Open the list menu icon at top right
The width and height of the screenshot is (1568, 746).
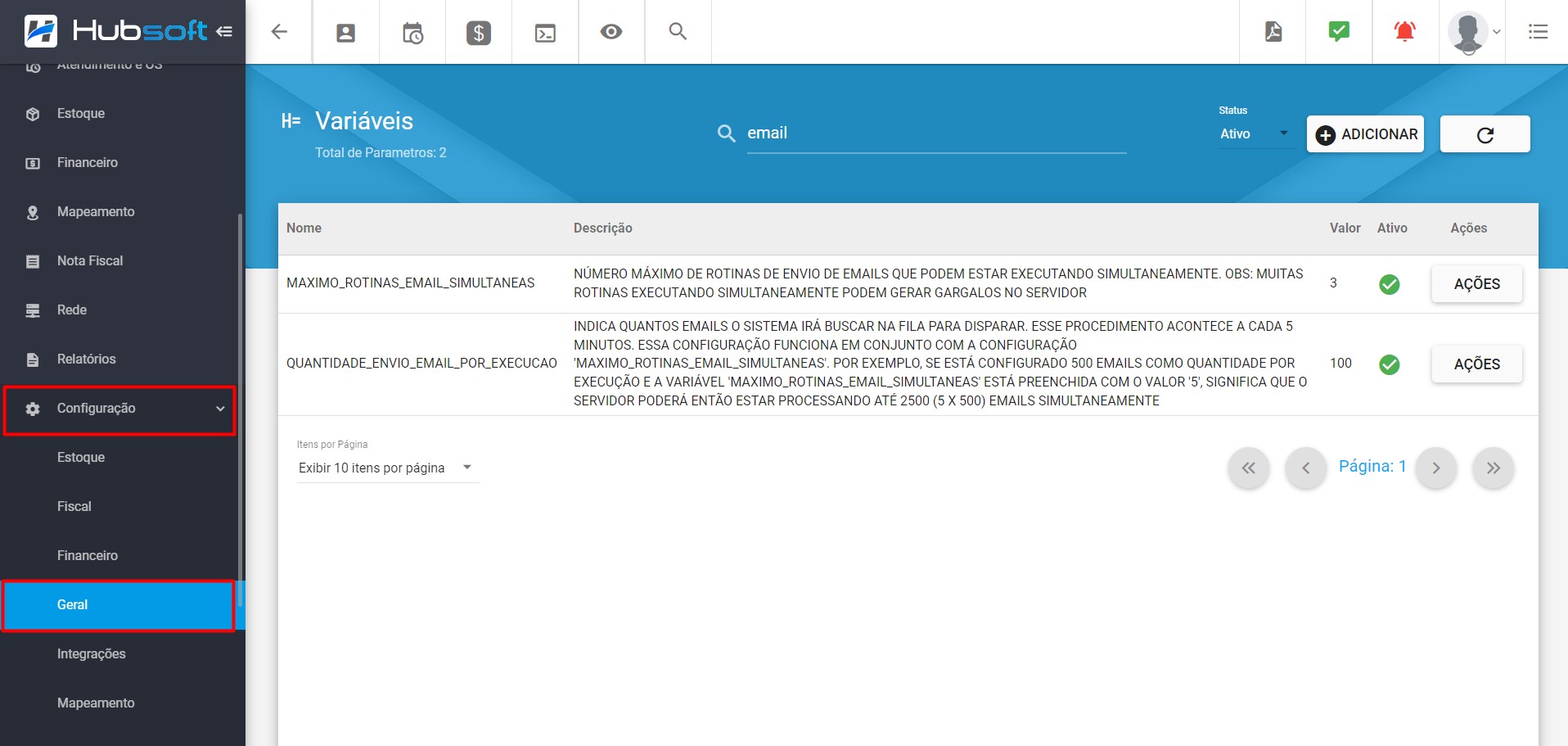(x=1538, y=32)
